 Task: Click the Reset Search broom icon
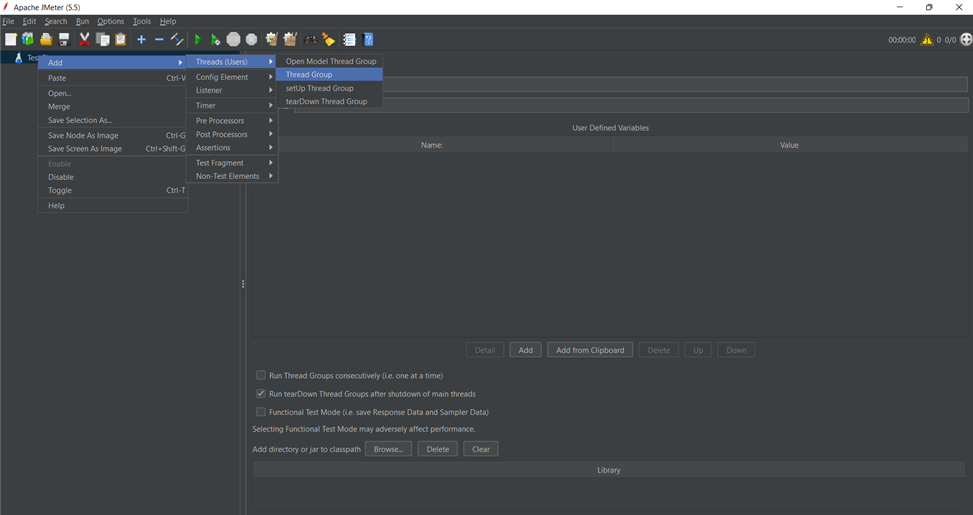click(329, 40)
